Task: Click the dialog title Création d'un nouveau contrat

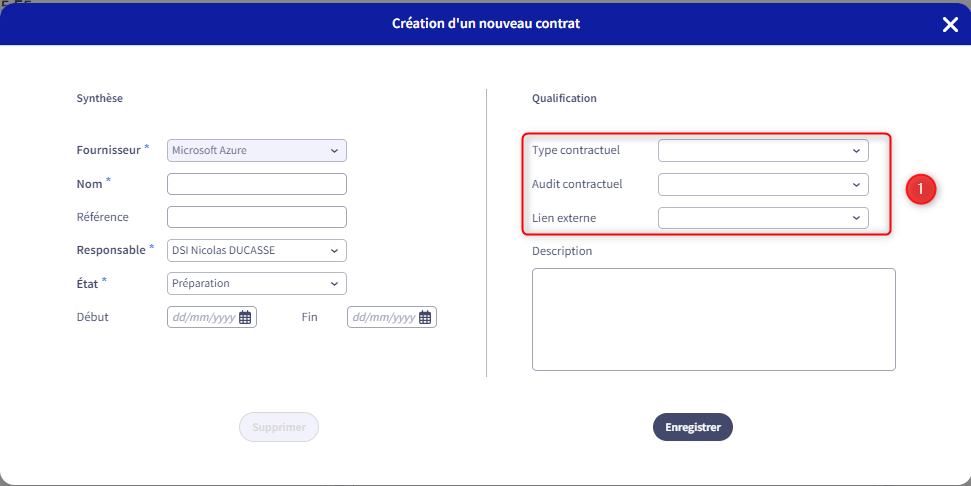Action: [486, 24]
